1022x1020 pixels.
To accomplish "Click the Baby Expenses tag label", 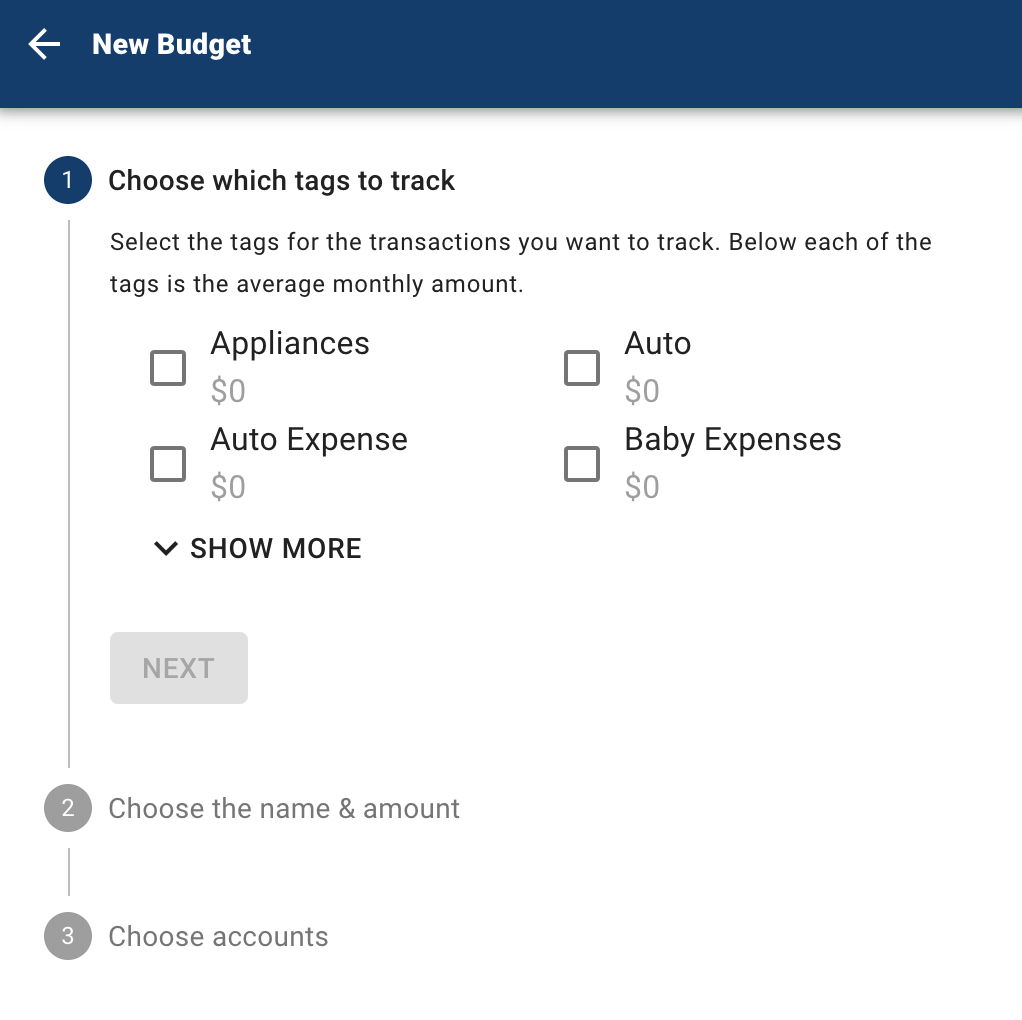I will pyautogui.click(x=733, y=440).
